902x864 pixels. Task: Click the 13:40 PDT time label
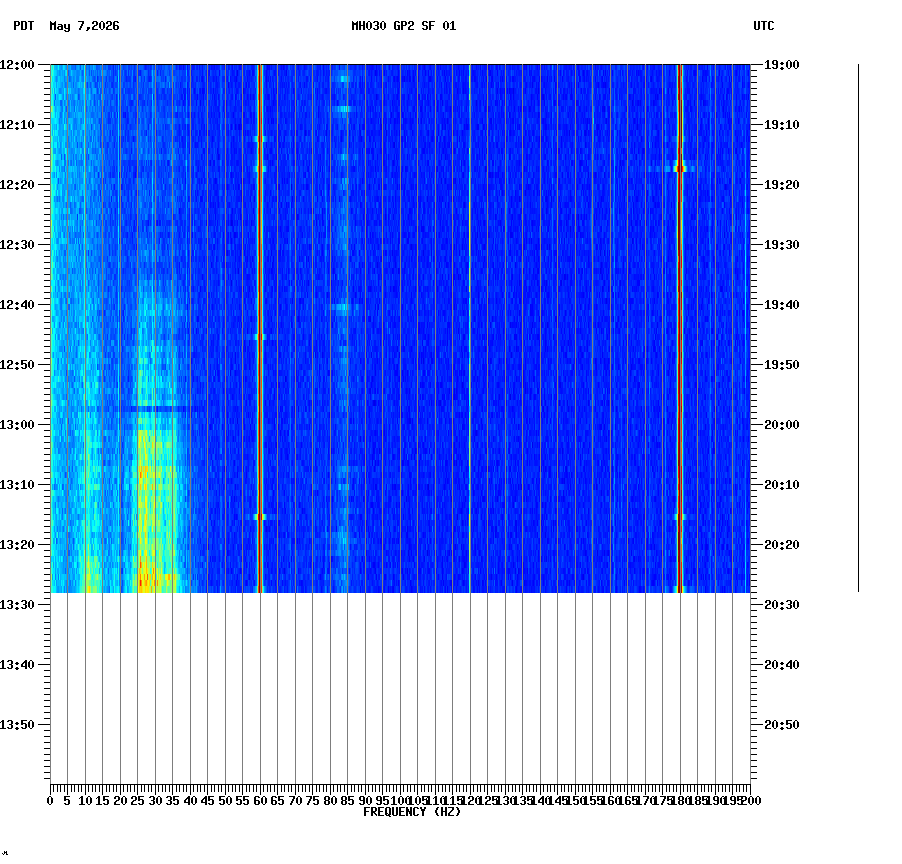[x=17, y=665]
